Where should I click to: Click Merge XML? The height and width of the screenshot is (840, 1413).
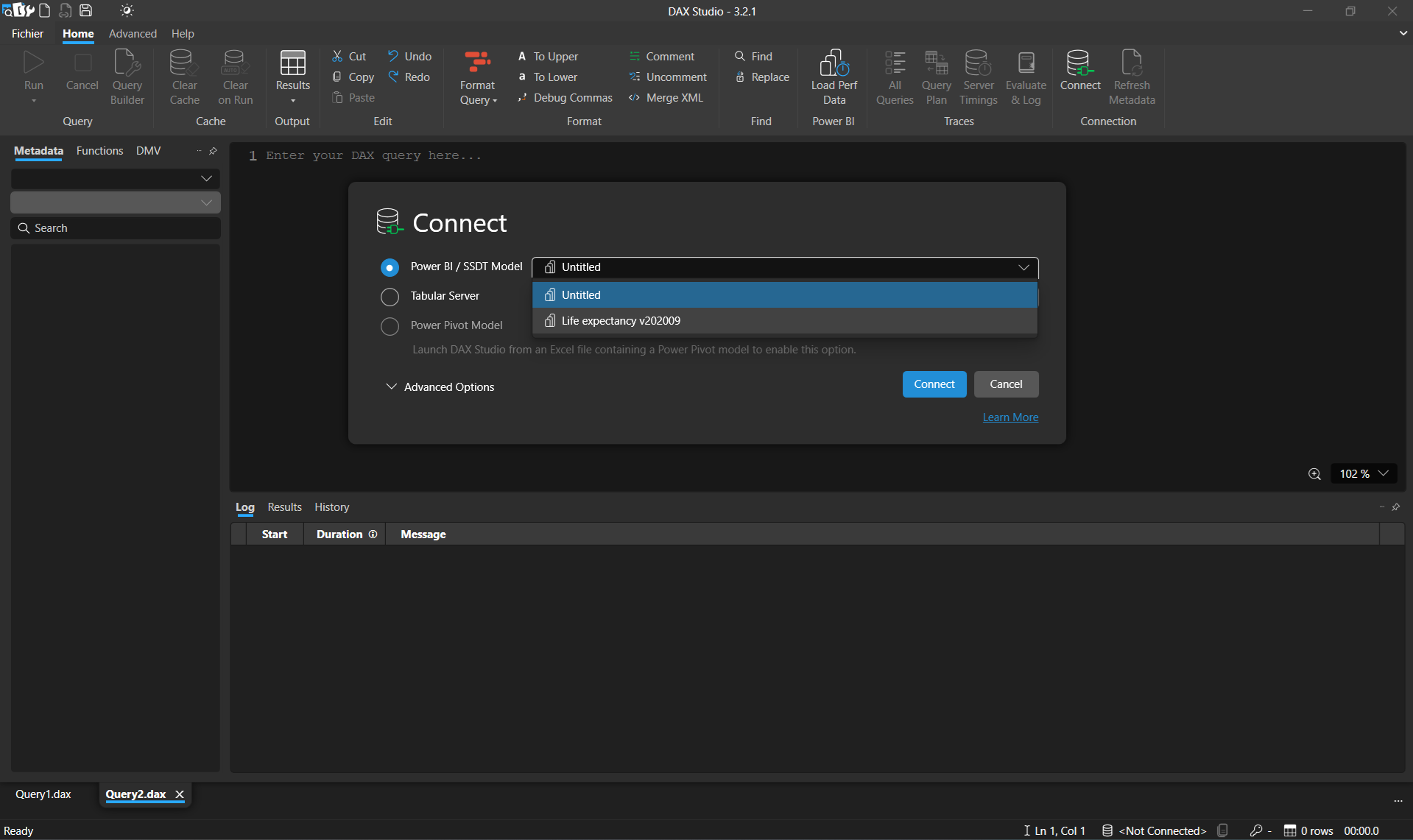(x=666, y=97)
